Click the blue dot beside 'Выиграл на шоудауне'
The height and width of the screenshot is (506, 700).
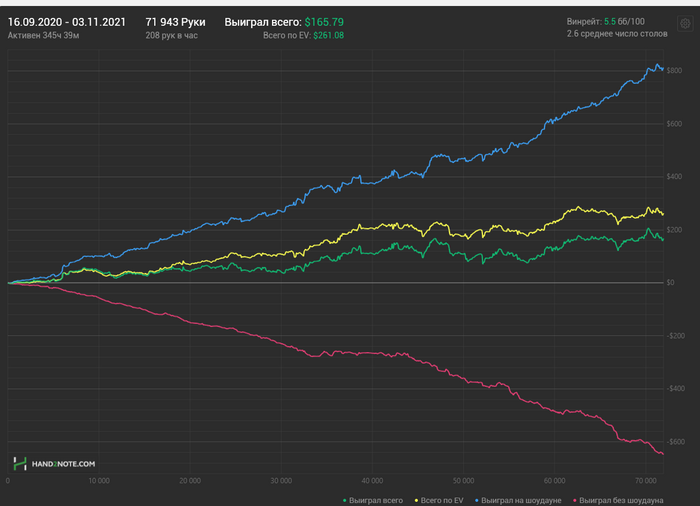click(x=477, y=501)
